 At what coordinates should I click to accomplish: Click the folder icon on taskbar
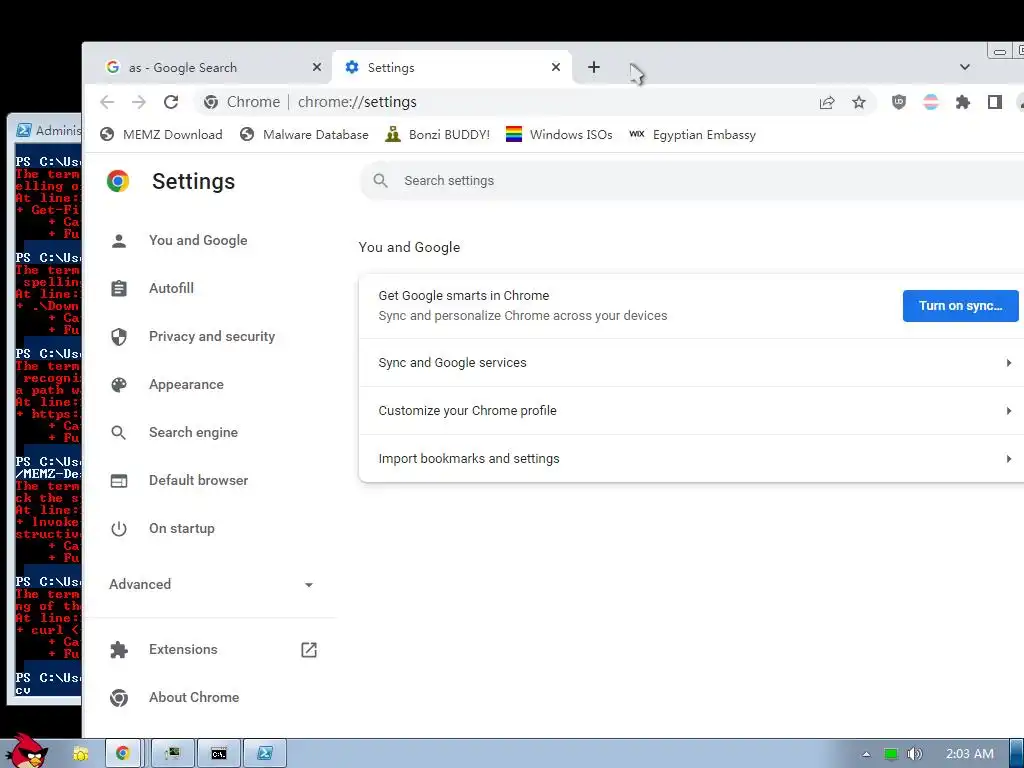pyautogui.click(x=81, y=754)
